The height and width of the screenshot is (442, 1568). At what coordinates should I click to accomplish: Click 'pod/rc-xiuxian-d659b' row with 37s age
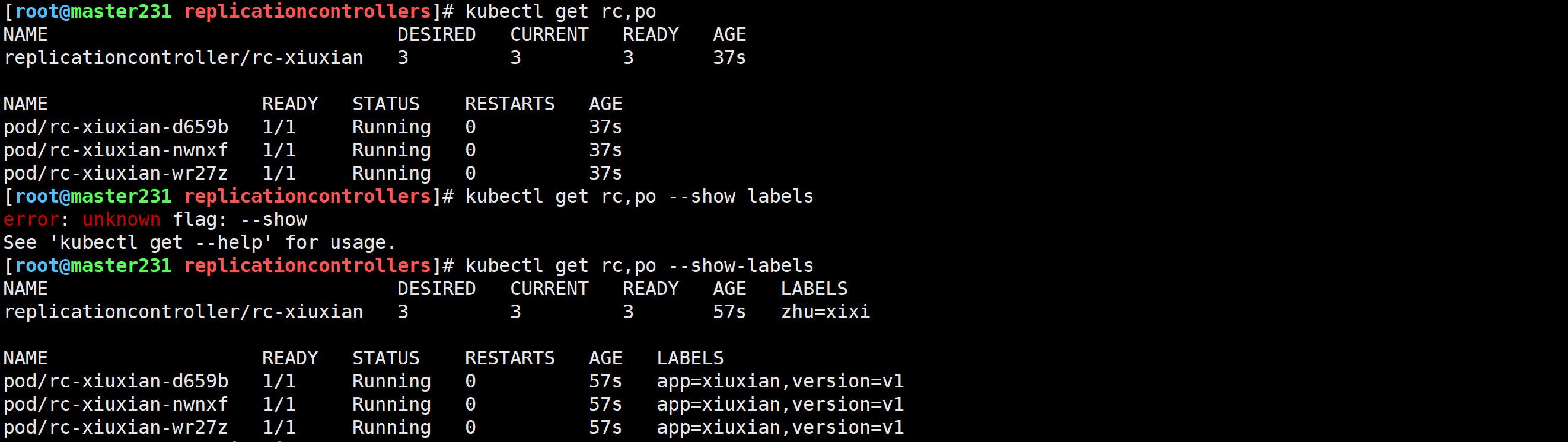click(x=313, y=127)
